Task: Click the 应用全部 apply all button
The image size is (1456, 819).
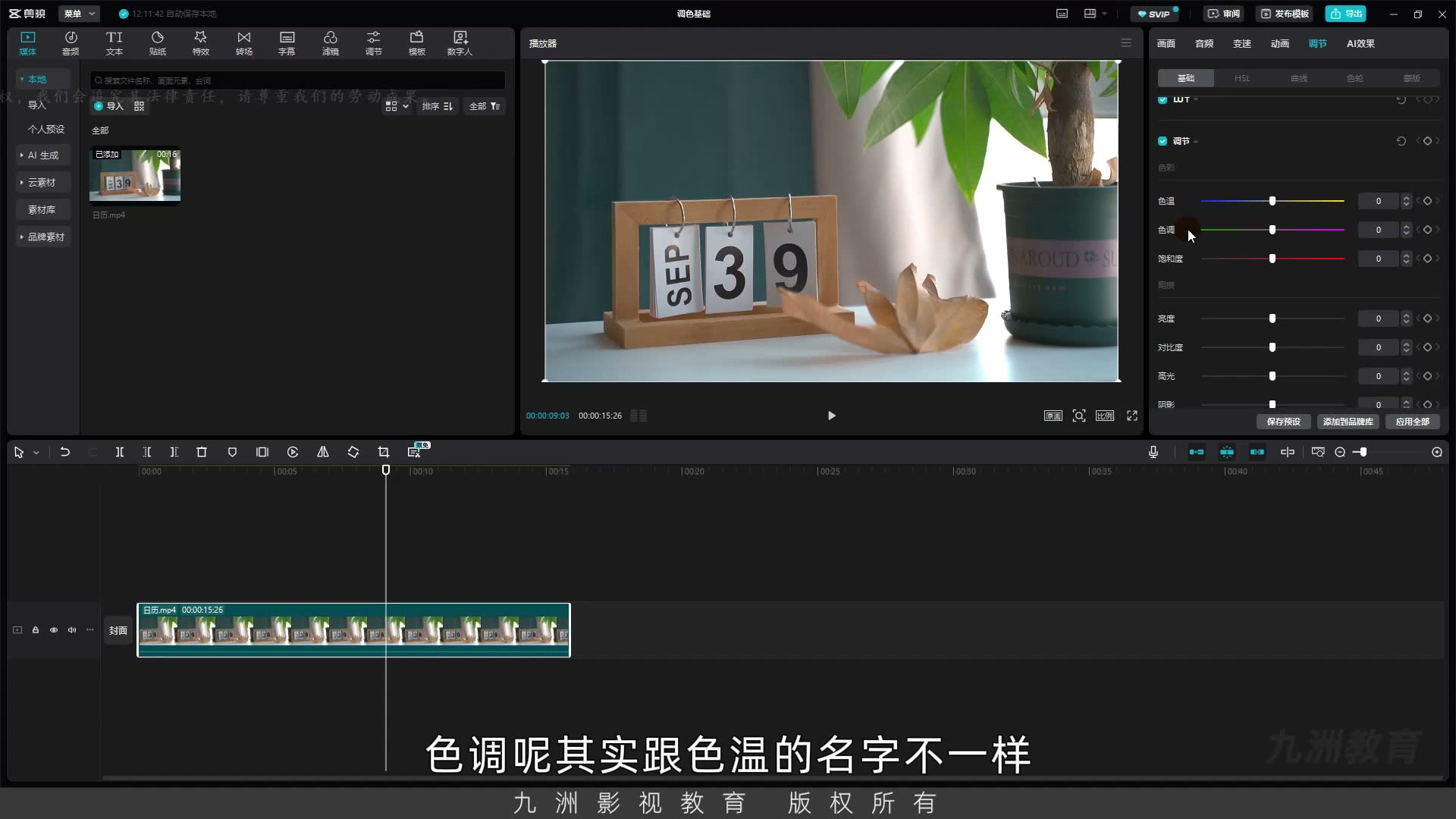Action: pyautogui.click(x=1412, y=422)
